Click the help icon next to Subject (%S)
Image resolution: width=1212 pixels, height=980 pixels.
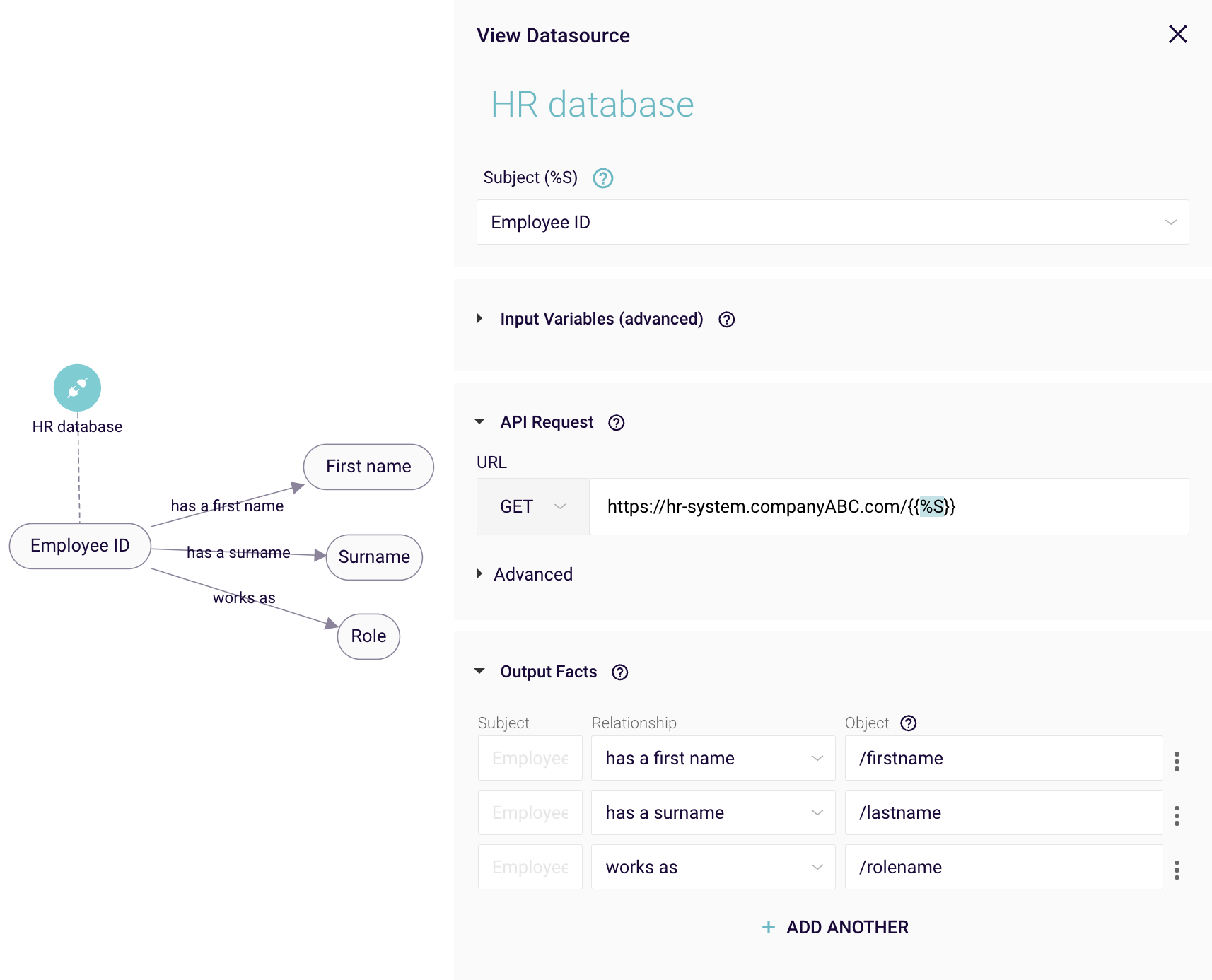pyautogui.click(x=602, y=178)
